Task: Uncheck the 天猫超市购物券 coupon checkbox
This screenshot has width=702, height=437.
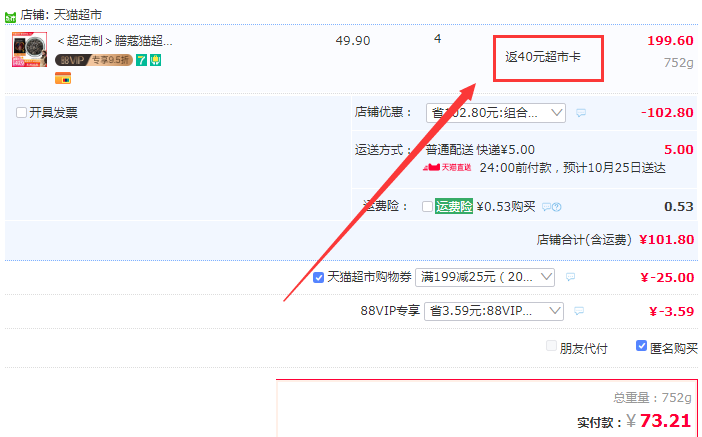Action: point(318,277)
